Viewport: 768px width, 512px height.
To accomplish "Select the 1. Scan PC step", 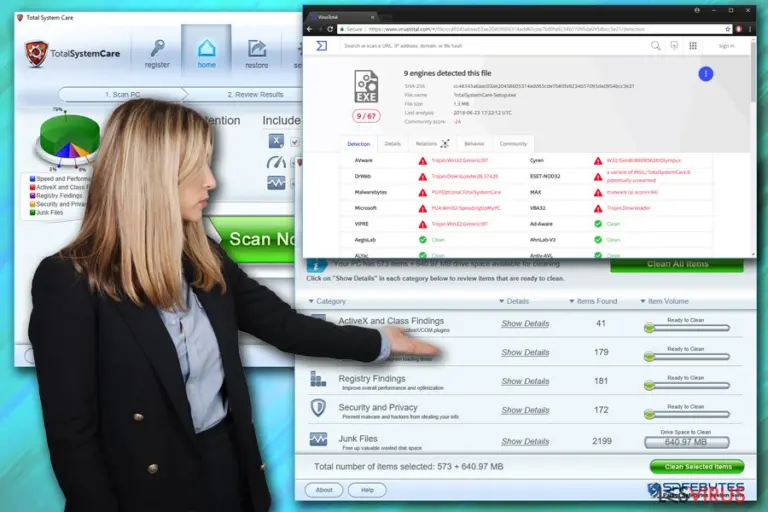I will (x=122, y=94).
